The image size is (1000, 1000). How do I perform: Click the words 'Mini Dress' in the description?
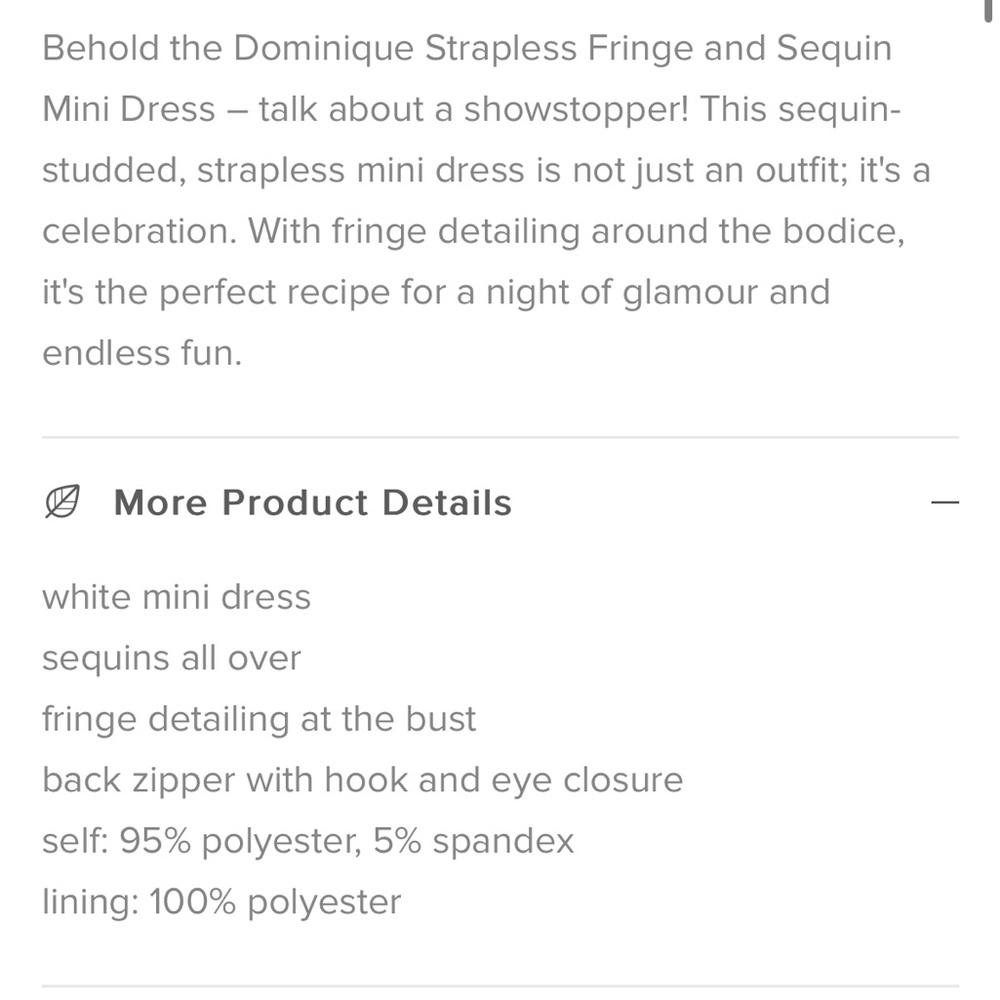[x=129, y=109]
